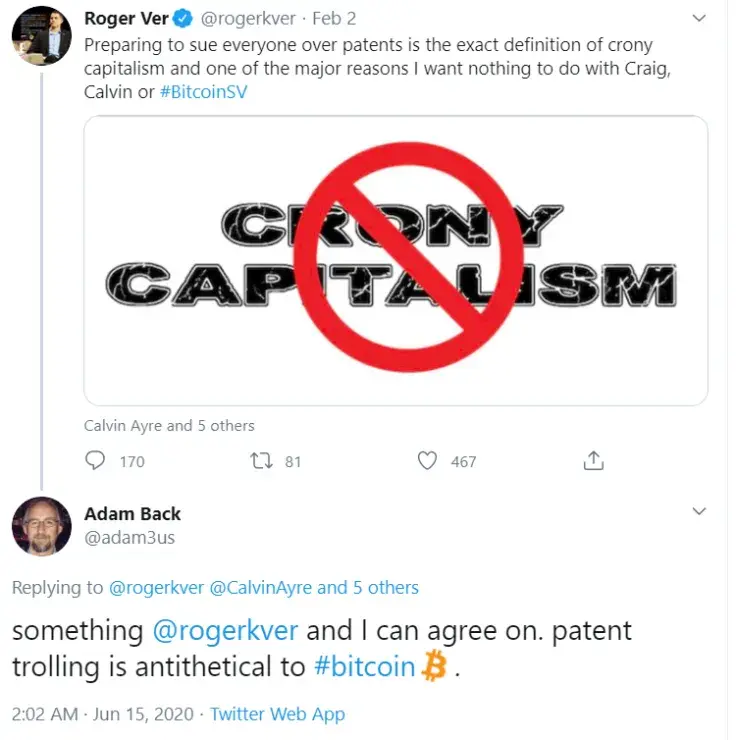This screenshot has width=736, height=740.
Task: Open the @rogerkver mention in Adam's tweet
Action: [225, 631]
